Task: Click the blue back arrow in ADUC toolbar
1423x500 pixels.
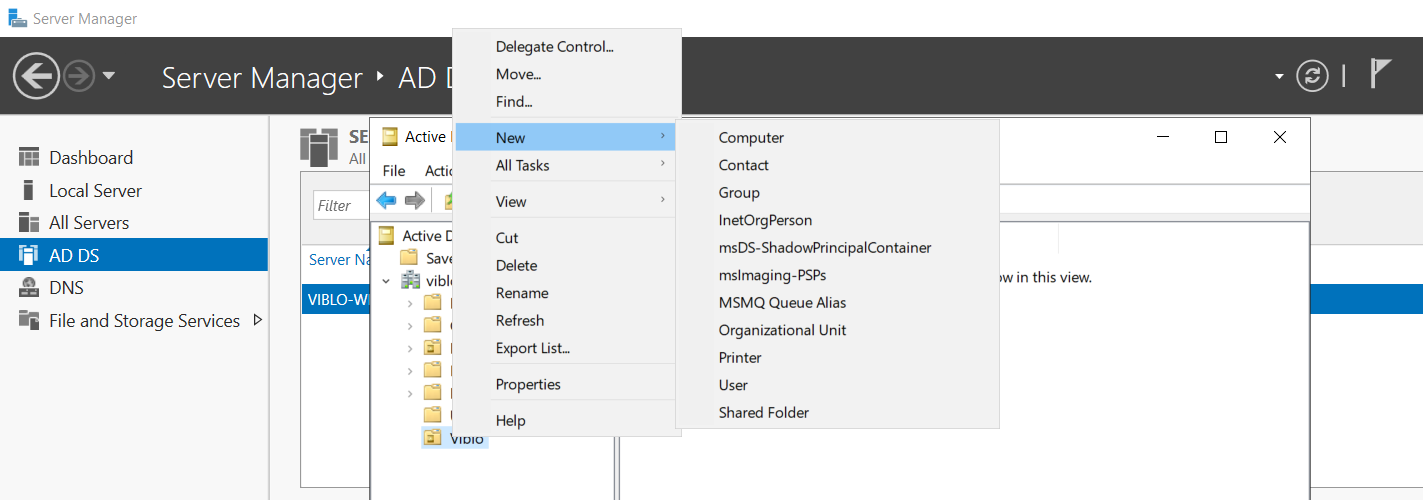Action: pos(386,201)
